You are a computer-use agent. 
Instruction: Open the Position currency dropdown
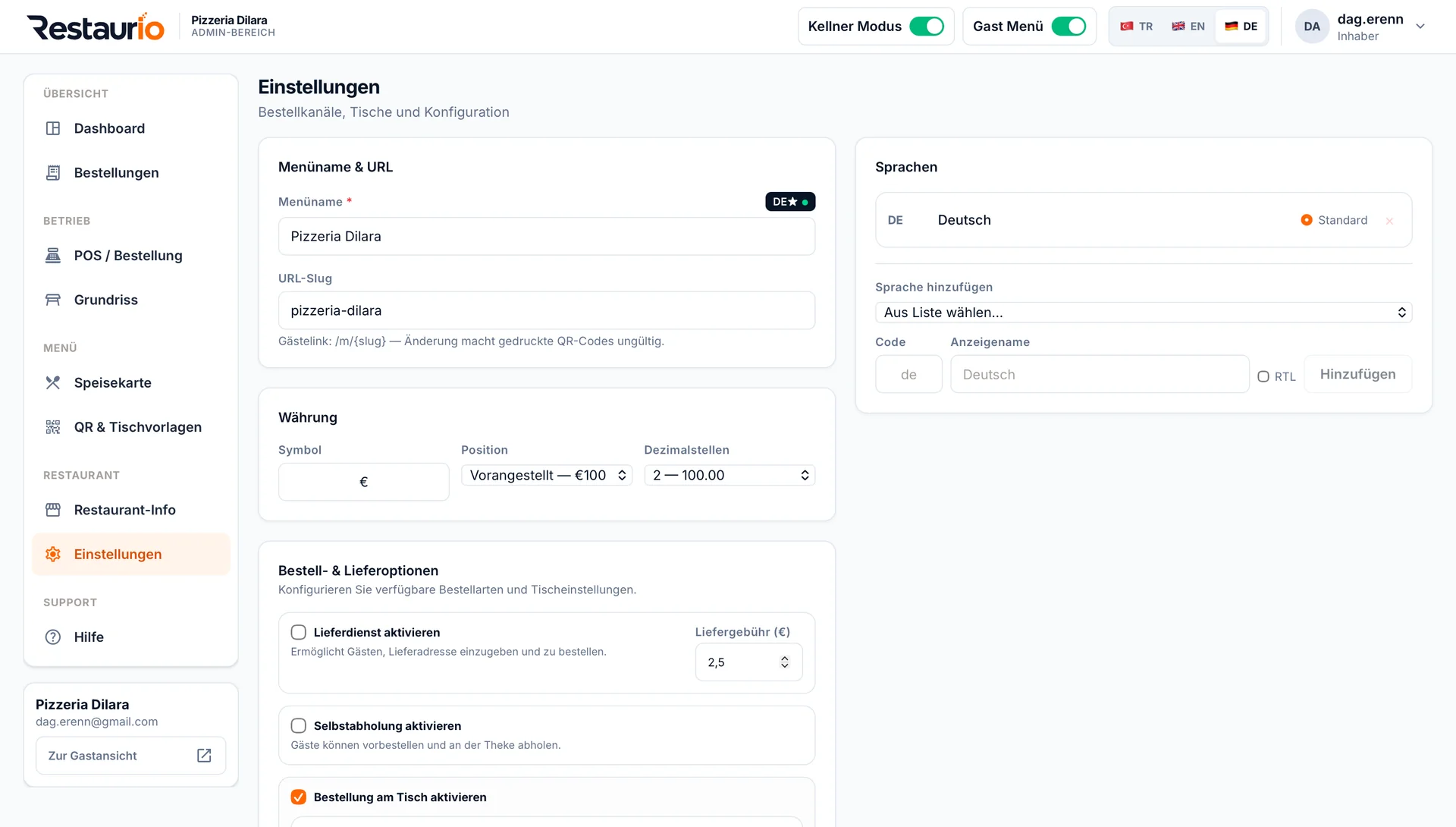[x=547, y=476]
